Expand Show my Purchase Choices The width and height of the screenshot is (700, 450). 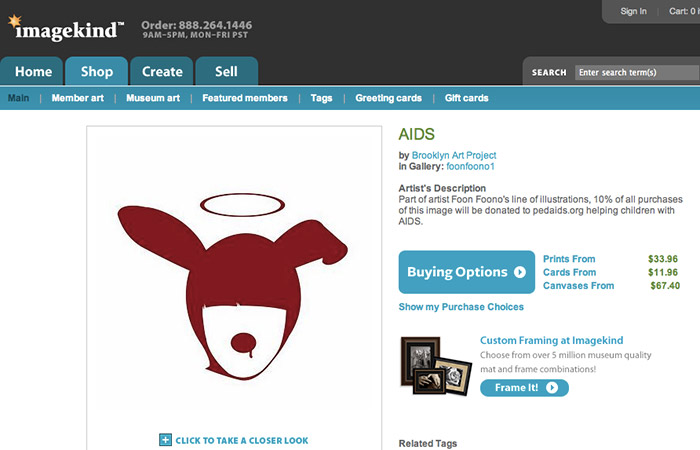(x=461, y=307)
